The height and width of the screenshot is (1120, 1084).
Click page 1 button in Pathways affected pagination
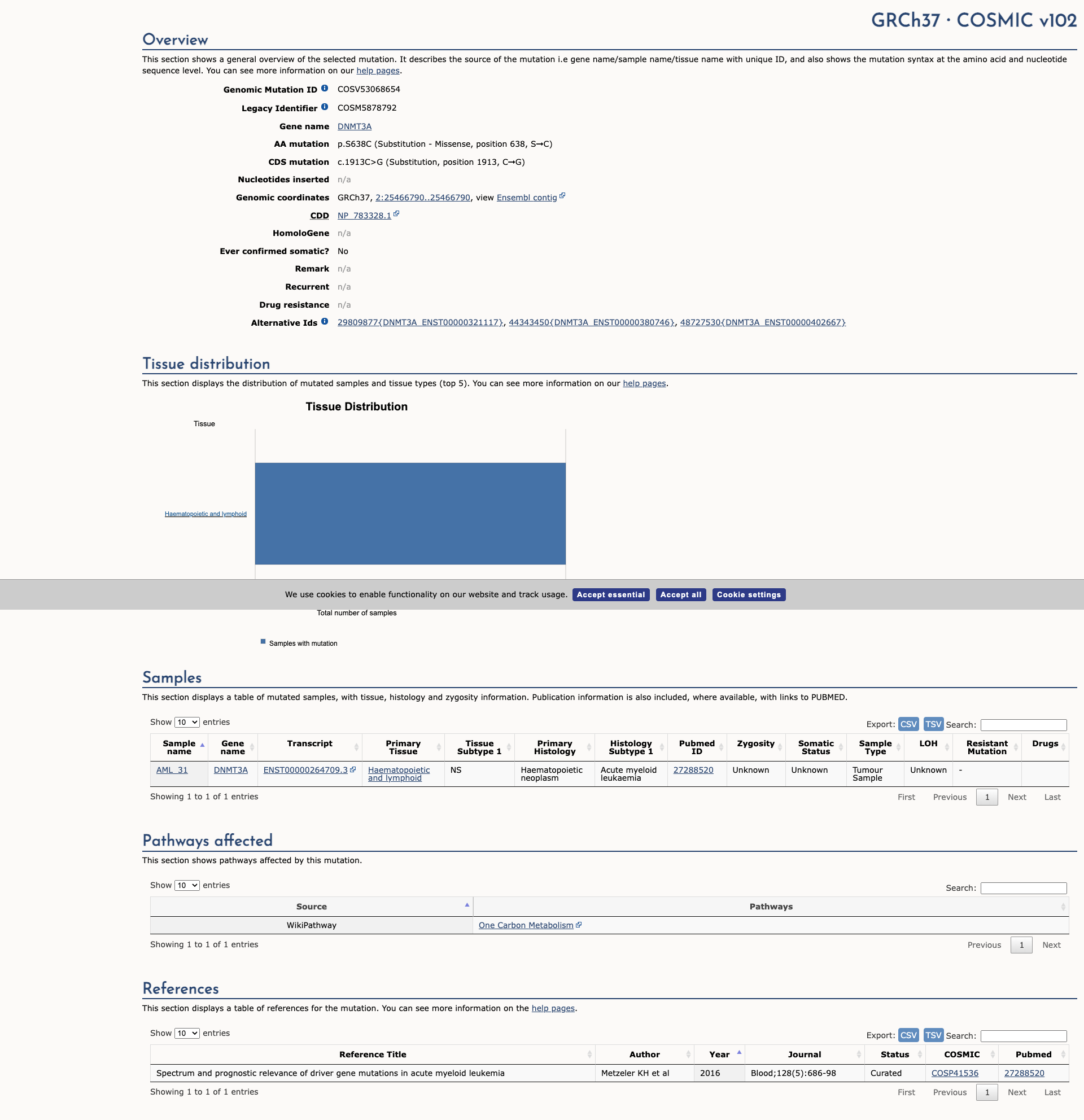coord(1021,945)
